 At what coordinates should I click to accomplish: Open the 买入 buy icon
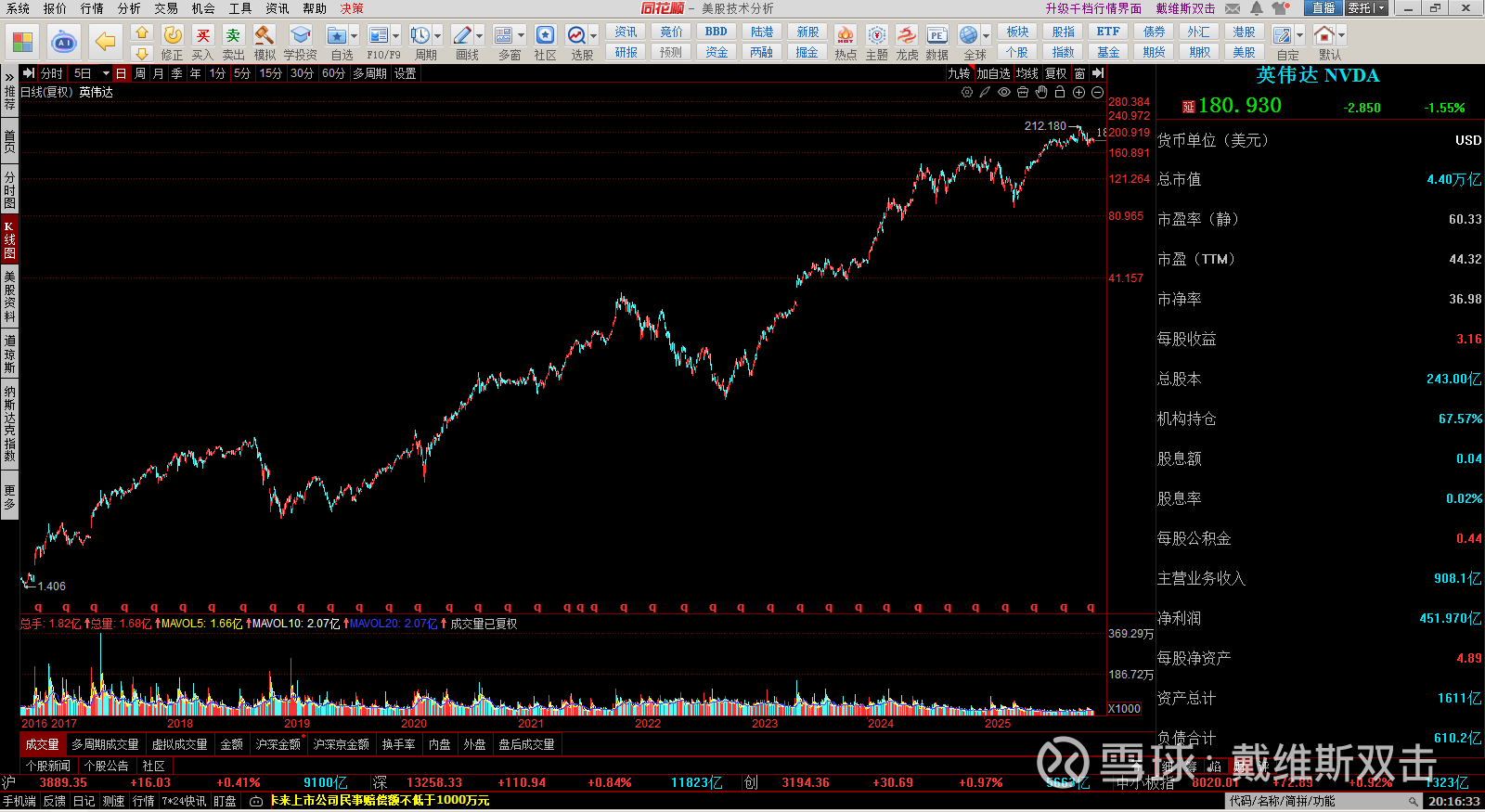(x=203, y=36)
